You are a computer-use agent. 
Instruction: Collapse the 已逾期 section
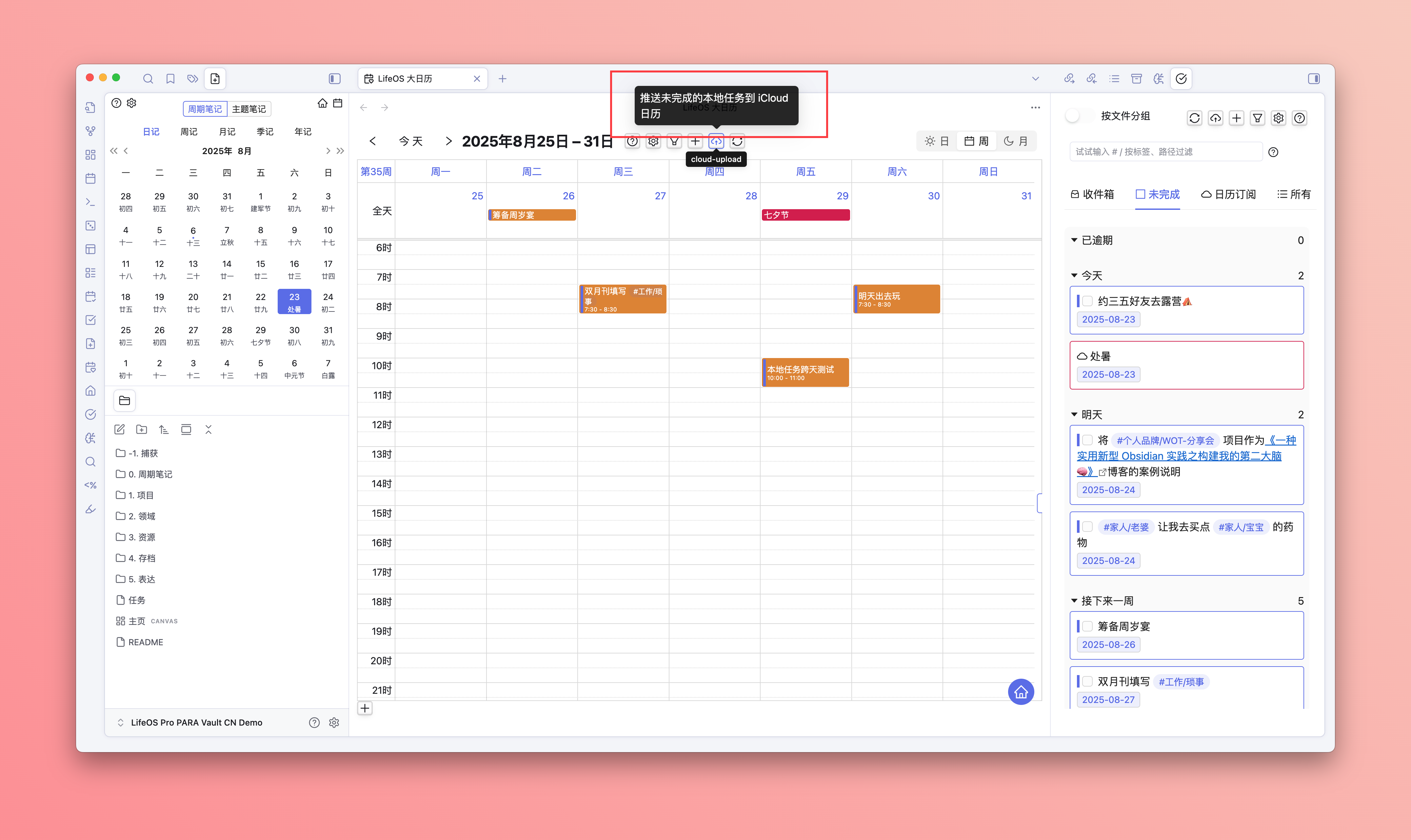(1074, 240)
